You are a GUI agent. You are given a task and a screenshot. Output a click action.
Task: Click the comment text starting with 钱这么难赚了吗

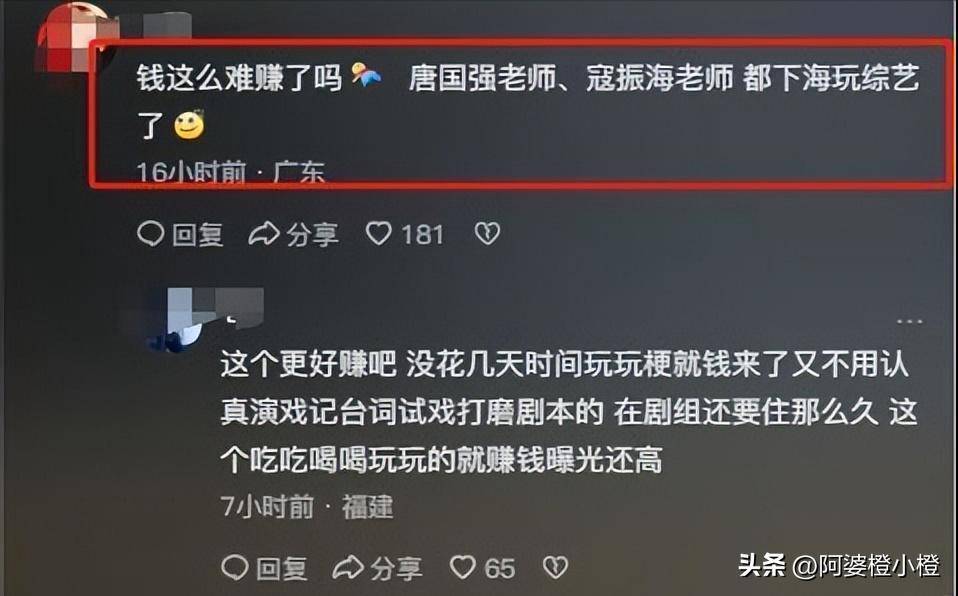(528, 101)
